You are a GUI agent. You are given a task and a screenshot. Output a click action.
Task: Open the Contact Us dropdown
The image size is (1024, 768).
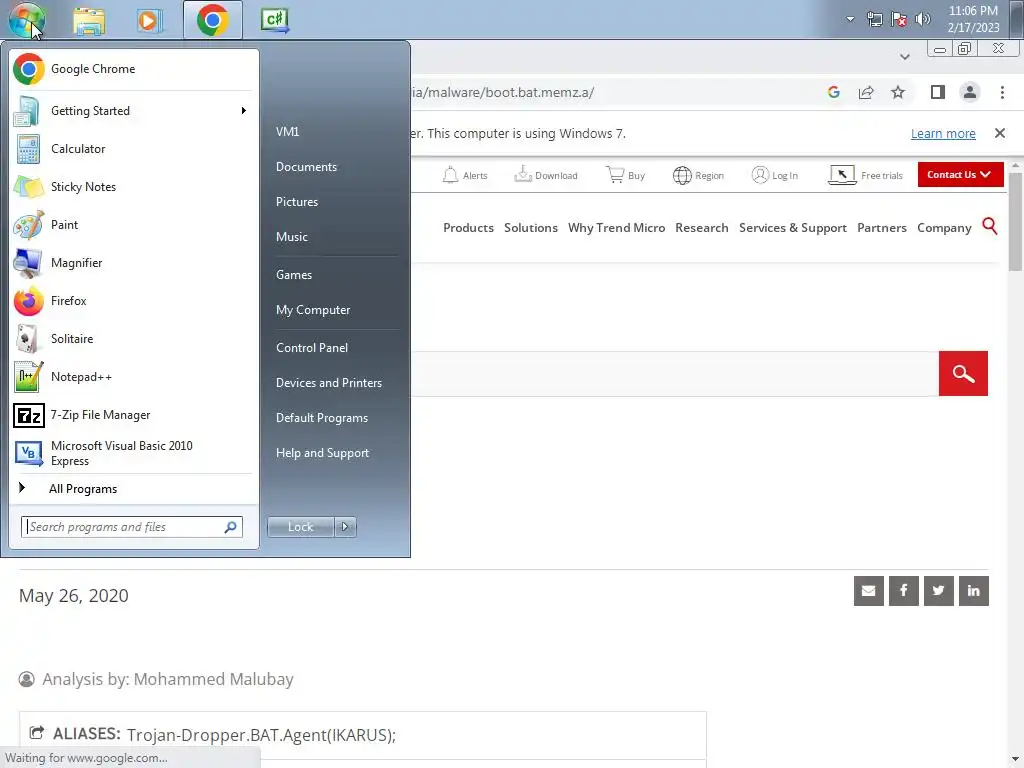[x=960, y=174]
